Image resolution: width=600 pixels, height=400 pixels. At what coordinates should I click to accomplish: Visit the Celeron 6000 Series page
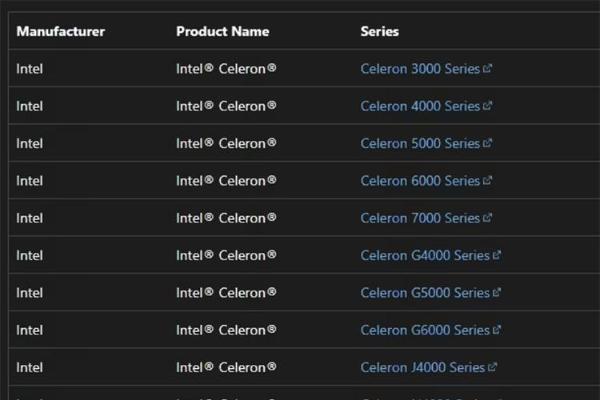420,181
